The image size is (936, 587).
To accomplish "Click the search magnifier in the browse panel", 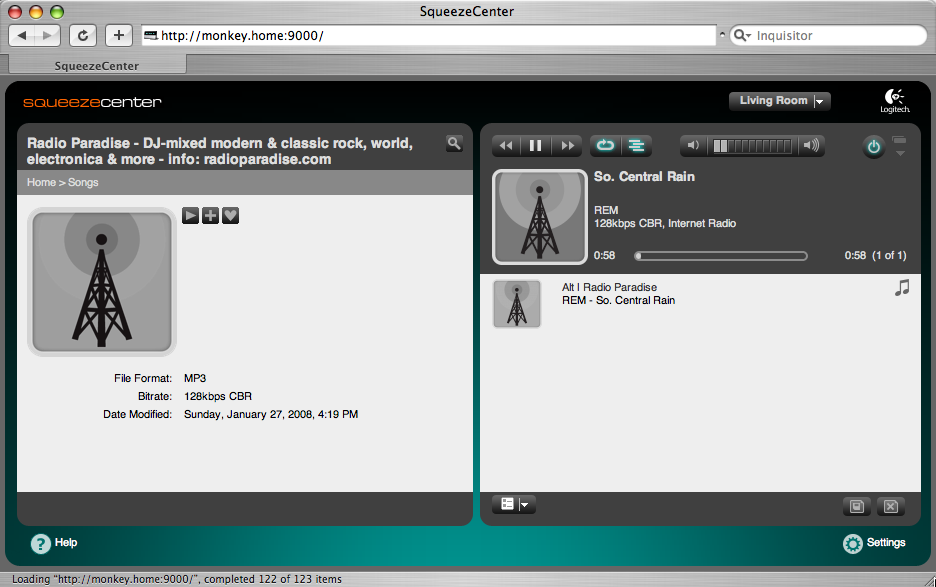I will (x=454, y=144).
